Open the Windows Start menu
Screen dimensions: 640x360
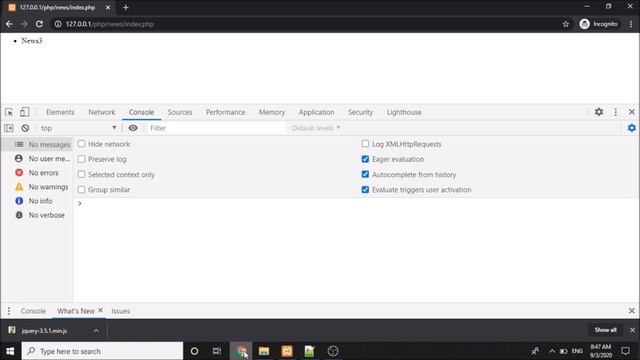pyautogui.click(x=10, y=351)
